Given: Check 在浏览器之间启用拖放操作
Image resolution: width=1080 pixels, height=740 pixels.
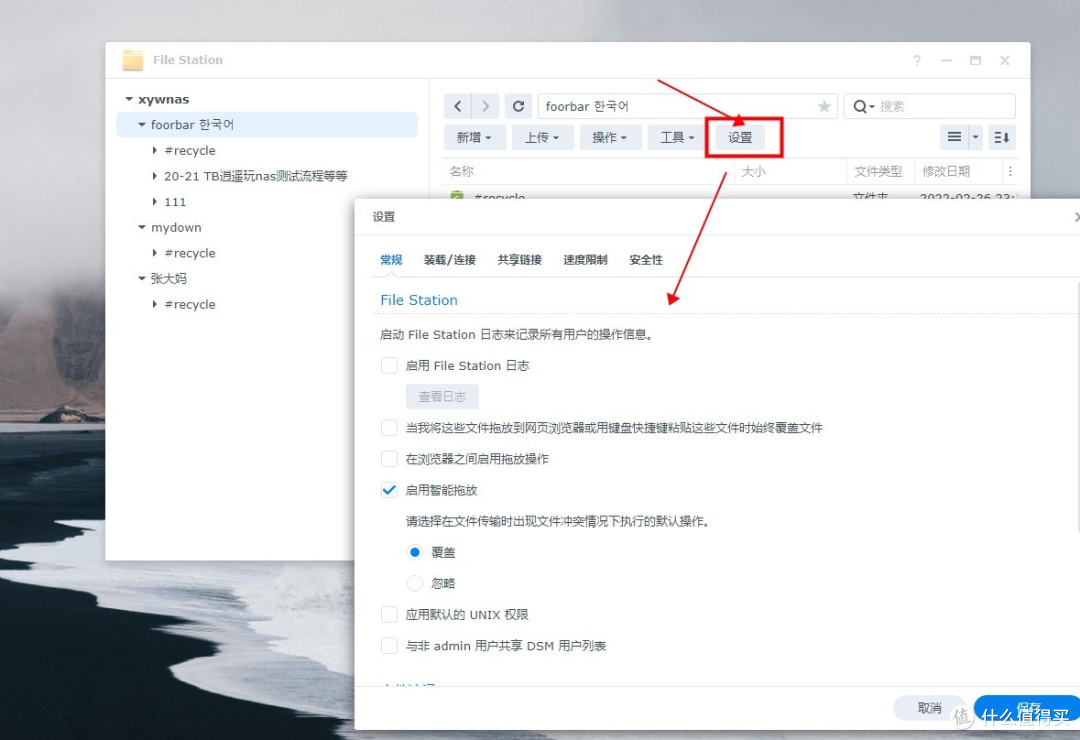Looking at the screenshot, I should coord(389,459).
